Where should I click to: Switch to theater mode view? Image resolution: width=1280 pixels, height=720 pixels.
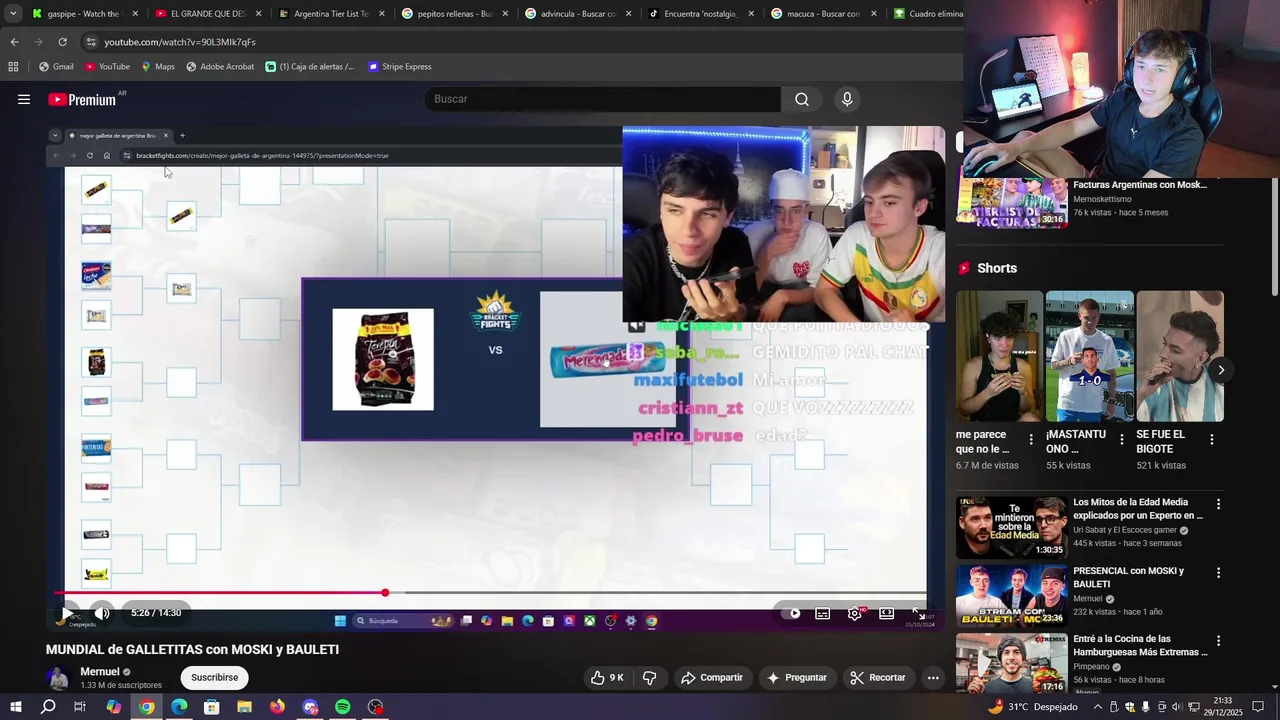886,613
